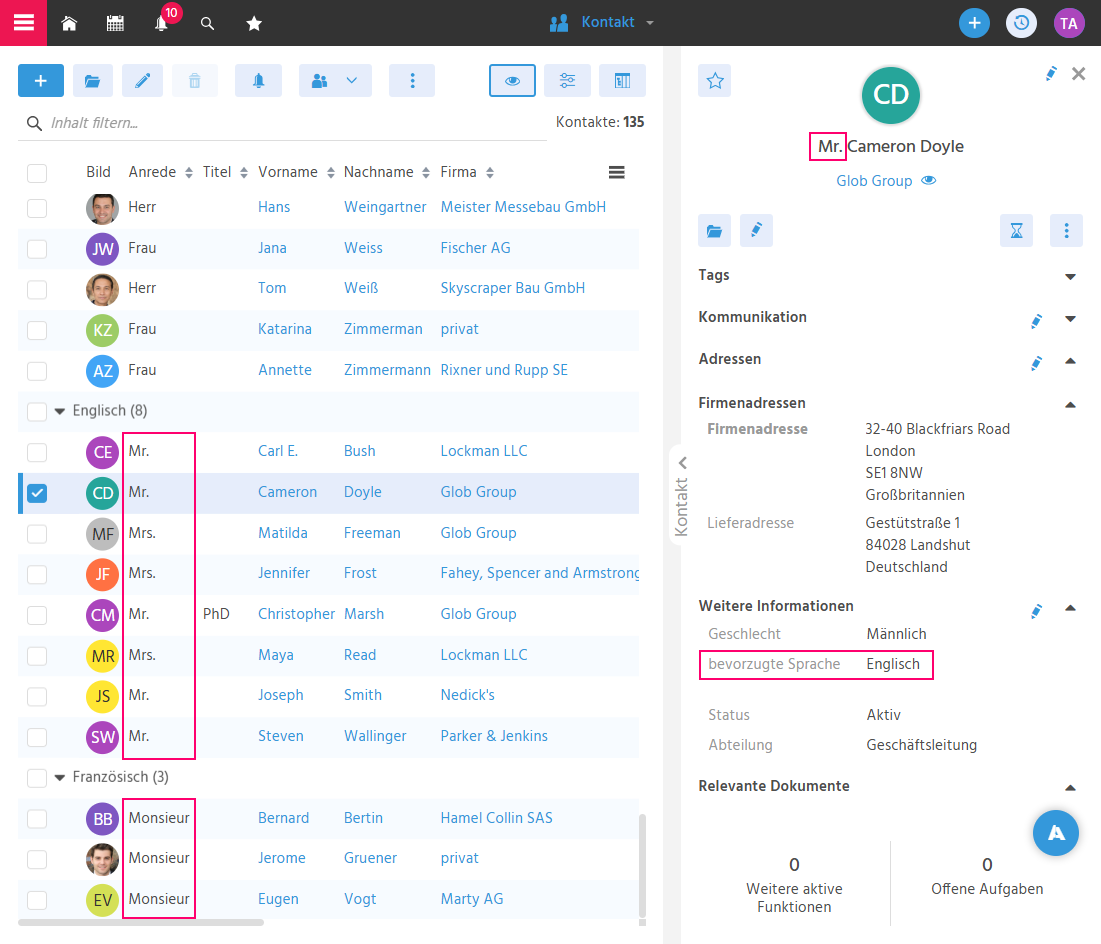
Task: Check the select-all header checkbox
Action: point(37,173)
